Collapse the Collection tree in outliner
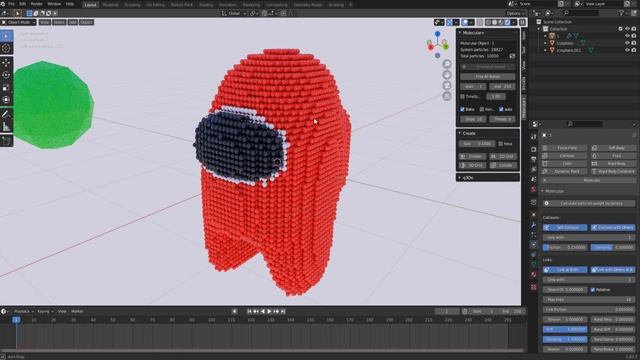The height and width of the screenshot is (360, 640). coord(539,29)
